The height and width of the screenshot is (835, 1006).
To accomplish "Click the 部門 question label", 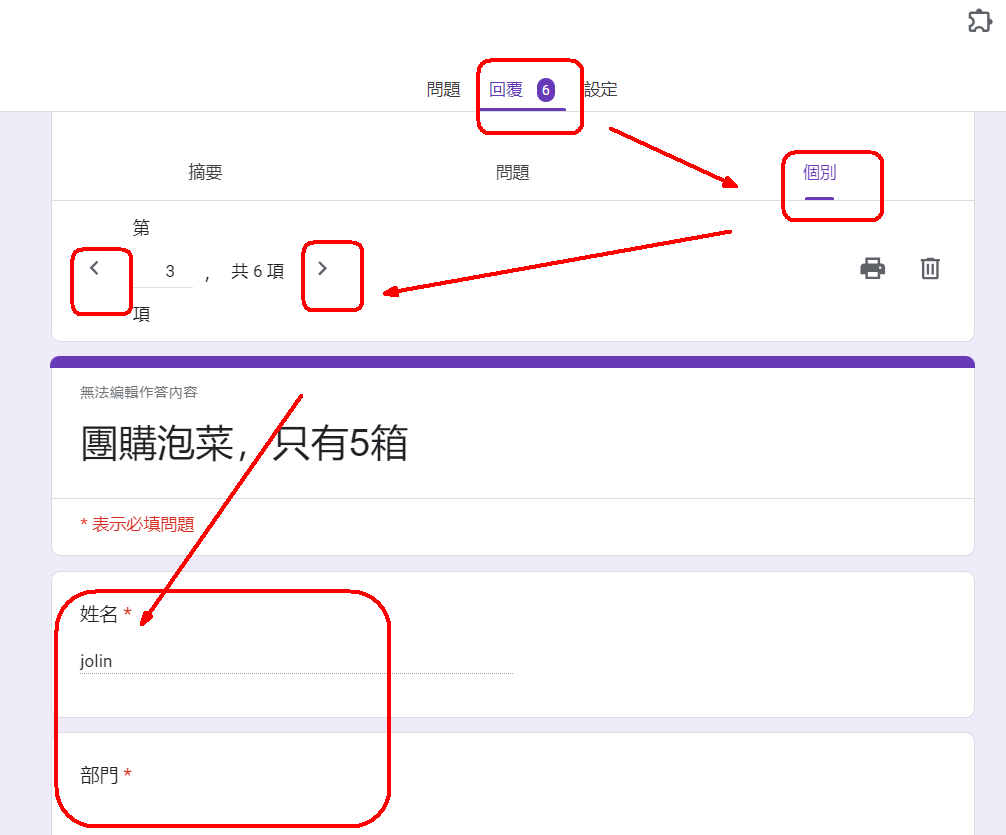I will (x=99, y=775).
